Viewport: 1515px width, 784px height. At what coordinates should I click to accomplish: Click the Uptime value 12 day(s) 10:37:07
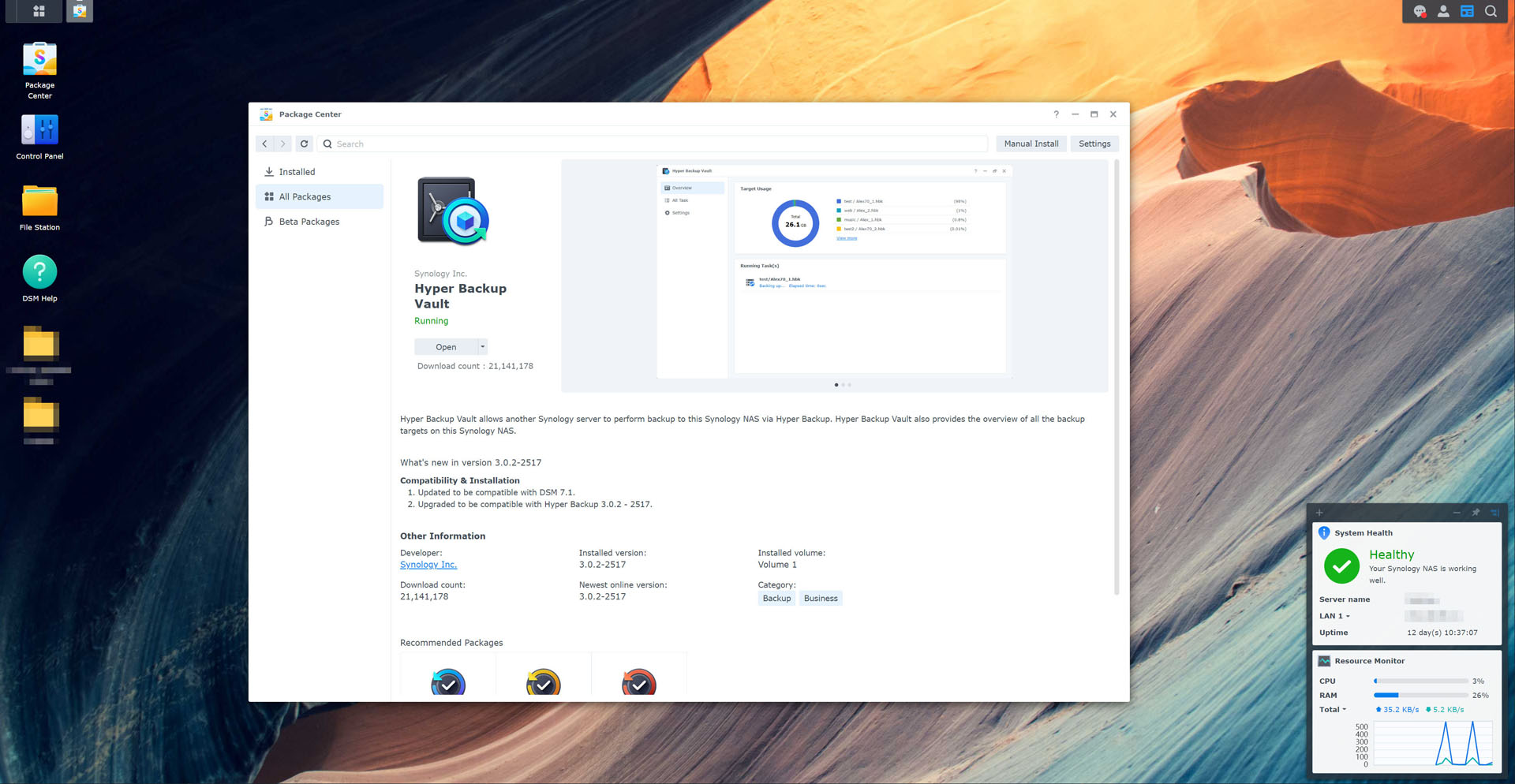(x=1442, y=633)
